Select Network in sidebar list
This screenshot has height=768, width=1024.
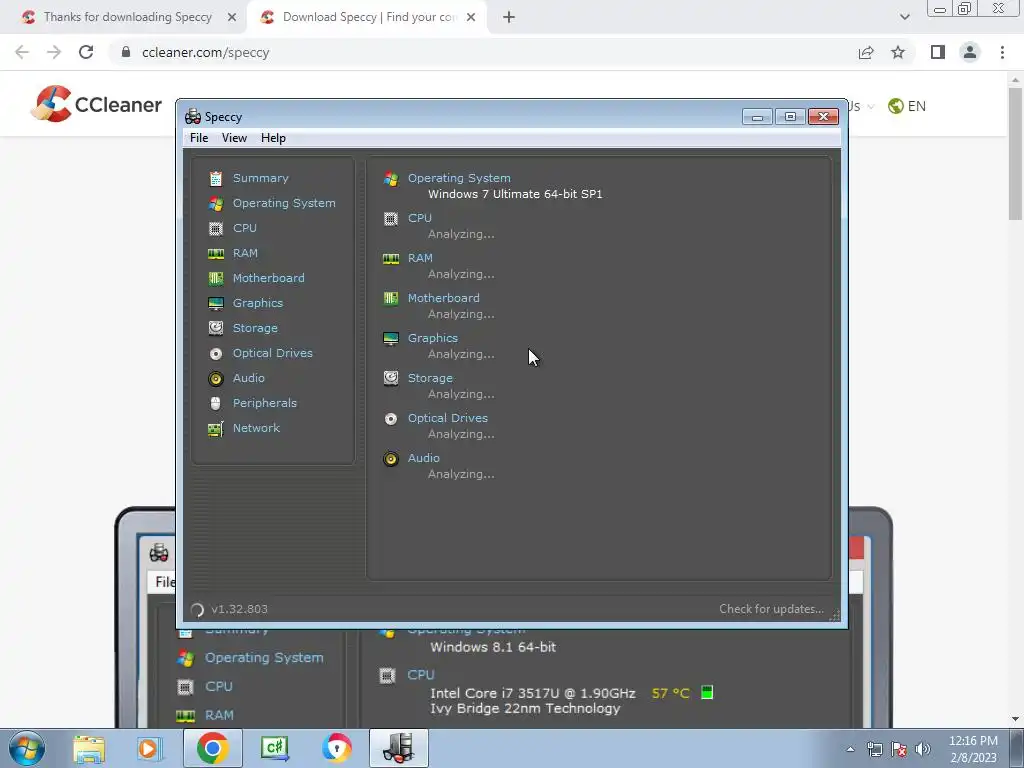[x=256, y=428]
